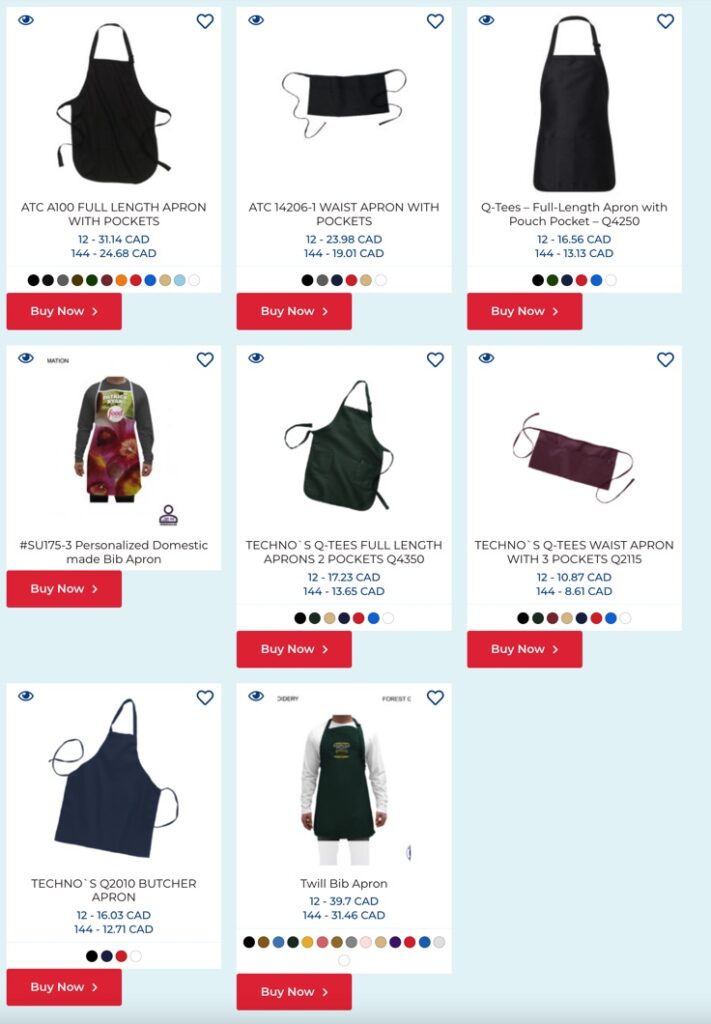Add Twill Bib Apron to favorites
Screen dimensions: 711x1024
point(435,697)
